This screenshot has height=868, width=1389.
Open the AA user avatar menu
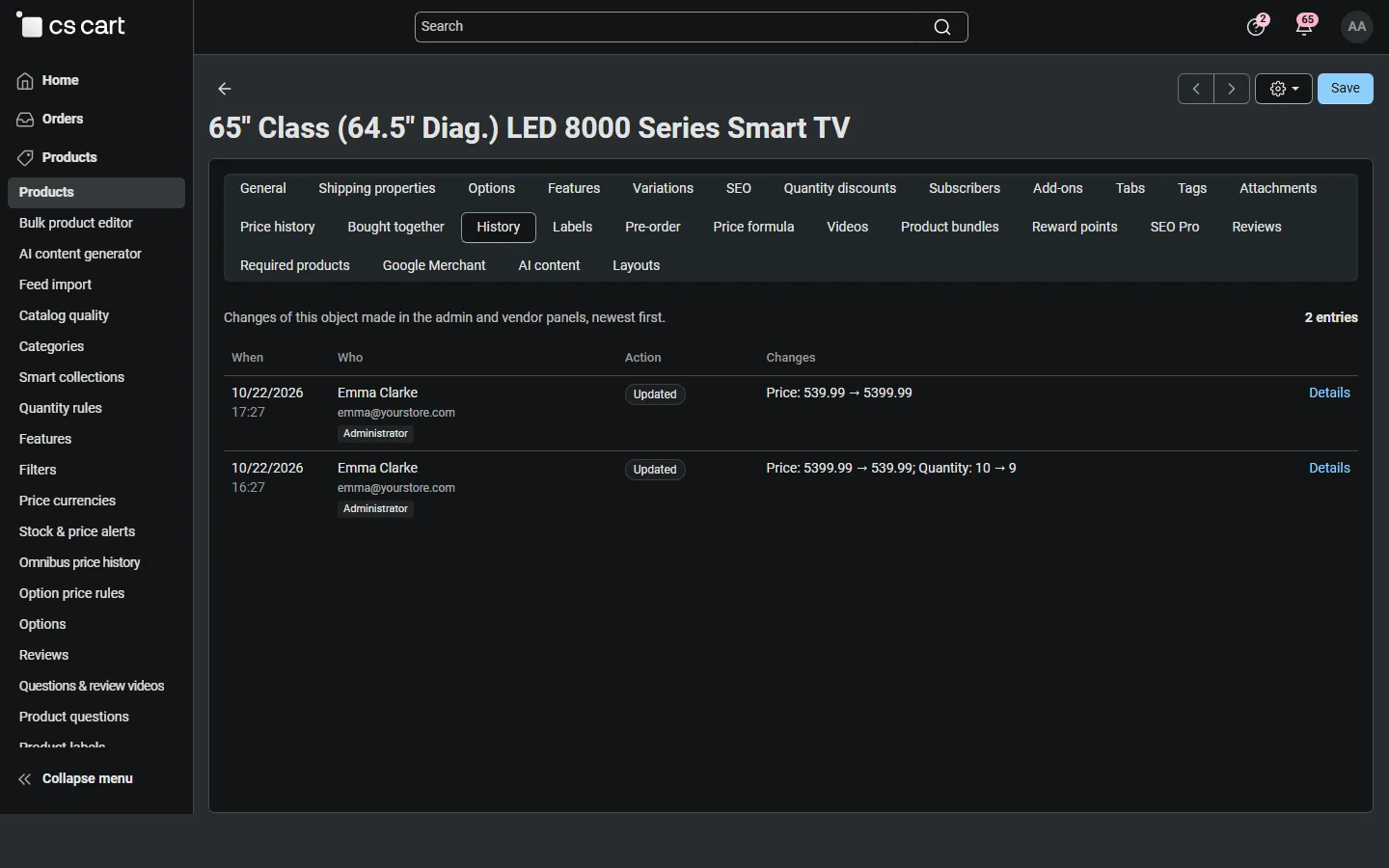[x=1357, y=27]
